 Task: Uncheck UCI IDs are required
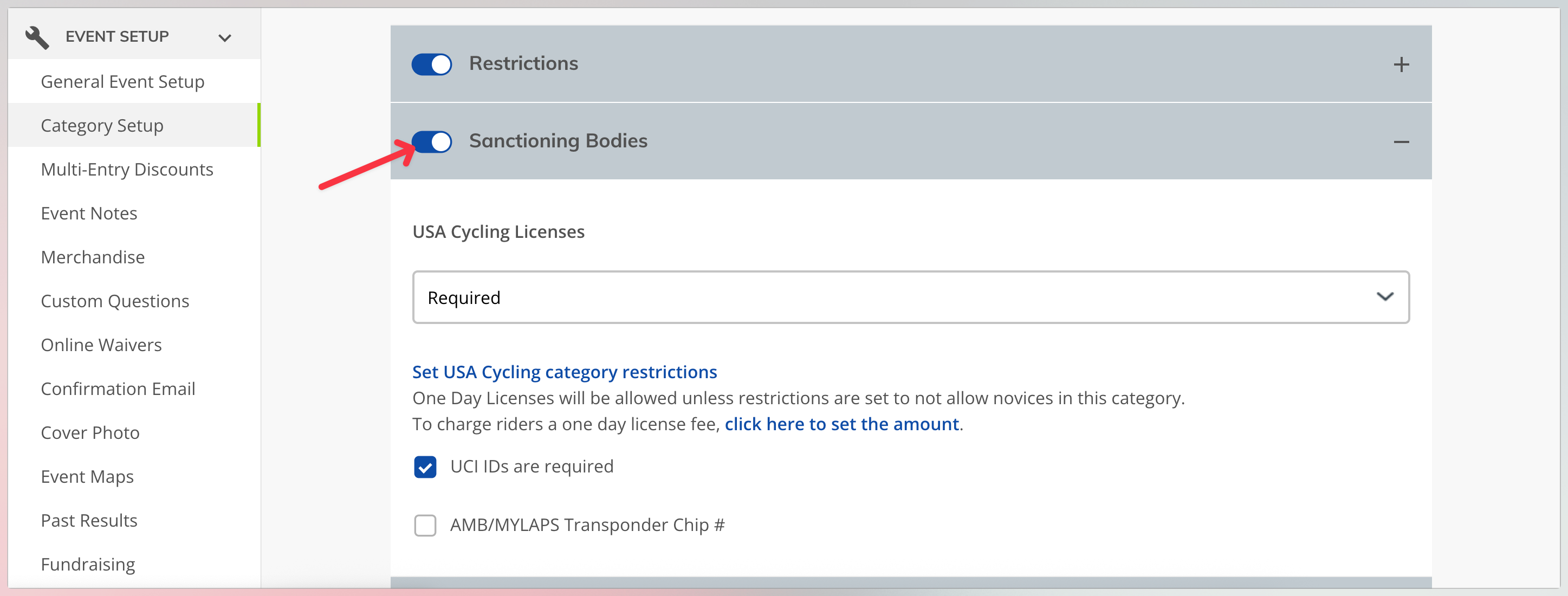pyautogui.click(x=425, y=467)
